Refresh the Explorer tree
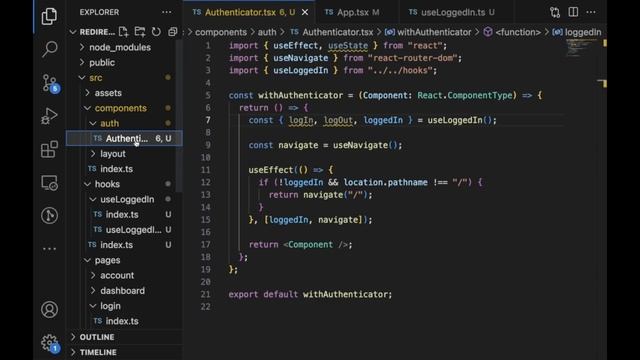The width and height of the screenshot is (640, 360). pos(156,32)
